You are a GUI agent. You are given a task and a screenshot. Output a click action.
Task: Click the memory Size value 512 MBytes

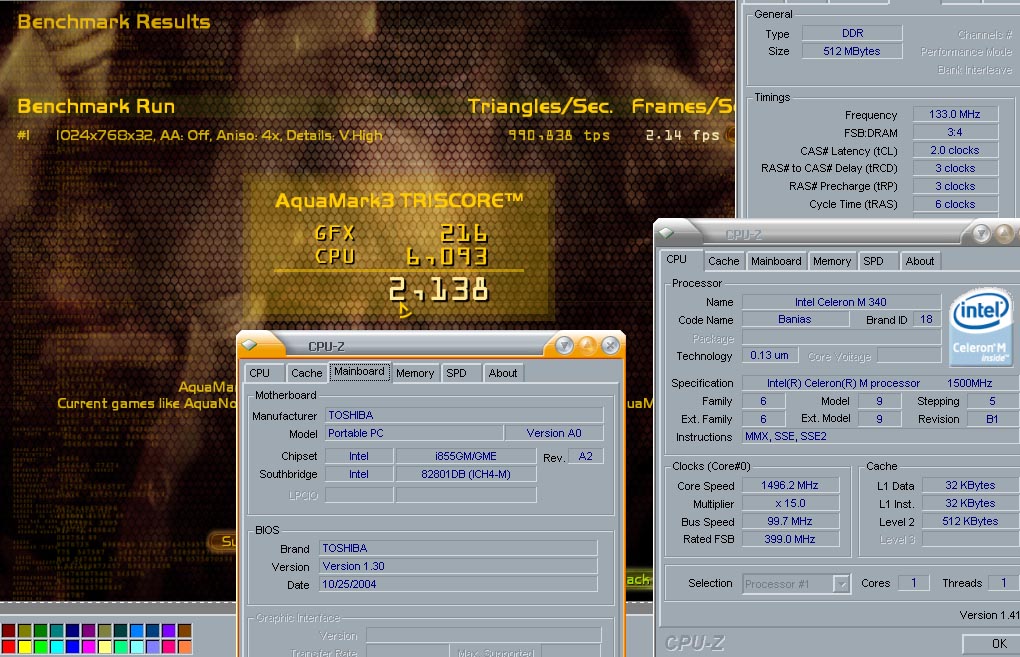click(852, 51)
